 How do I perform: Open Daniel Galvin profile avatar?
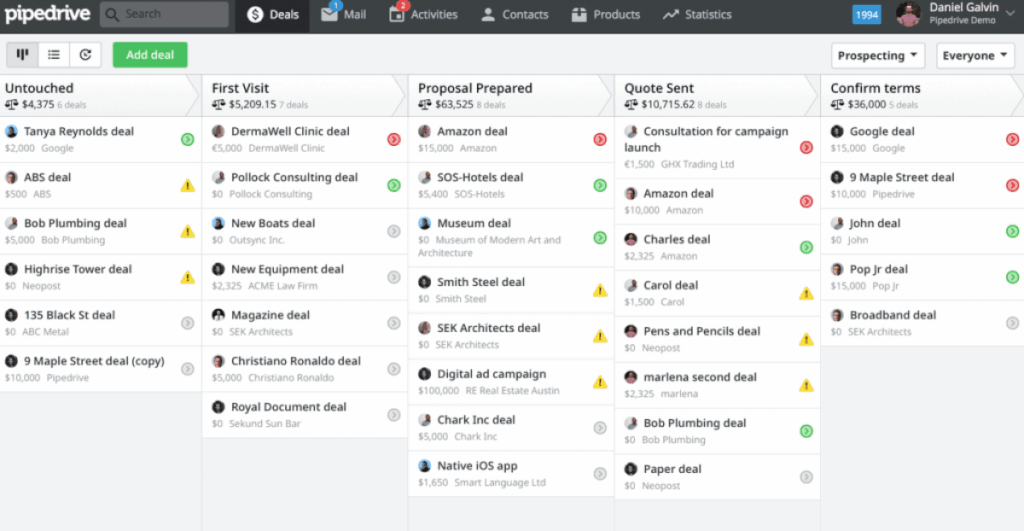click(908, 14)
